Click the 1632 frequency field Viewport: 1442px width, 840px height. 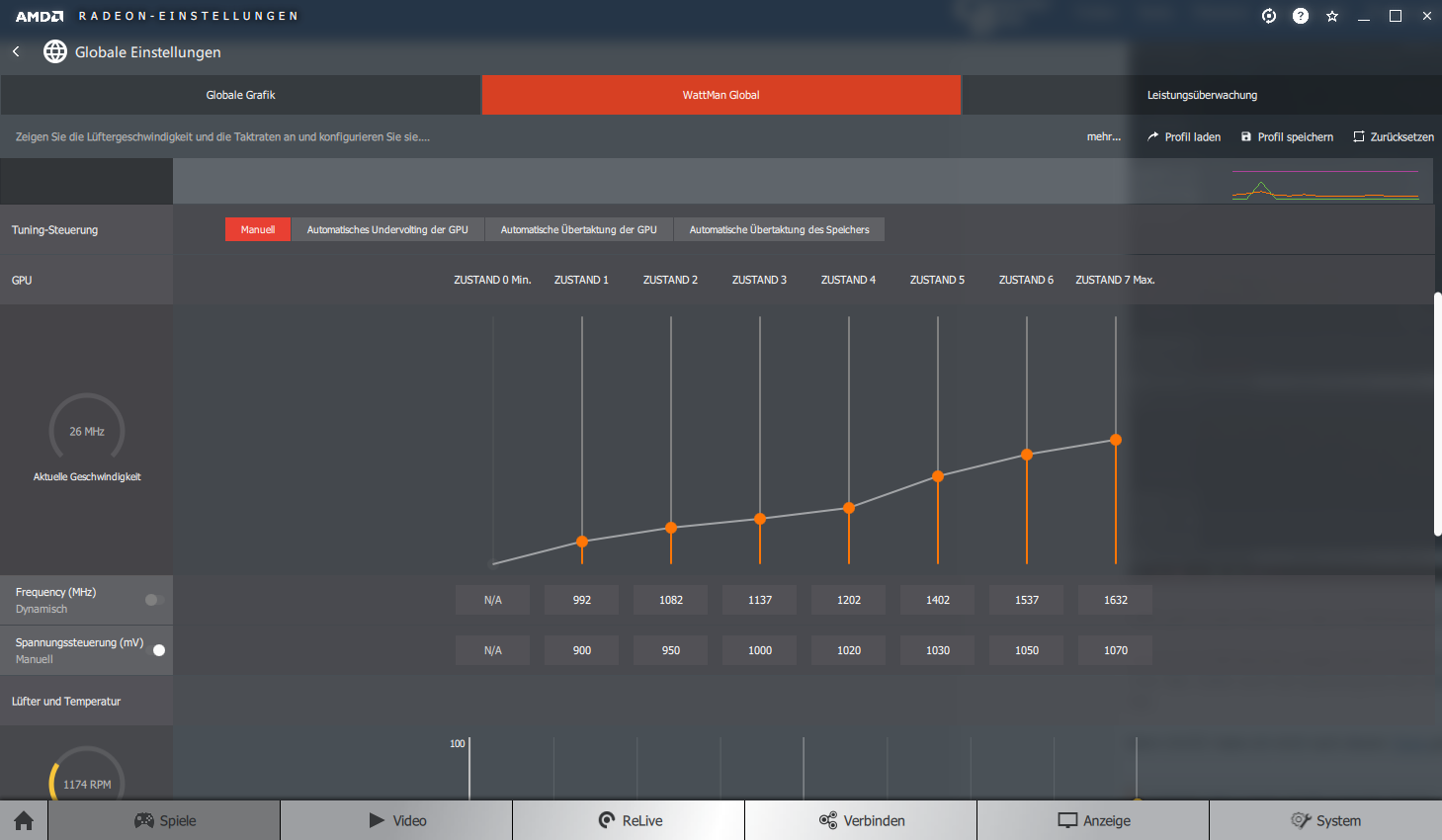point(1116,600)
